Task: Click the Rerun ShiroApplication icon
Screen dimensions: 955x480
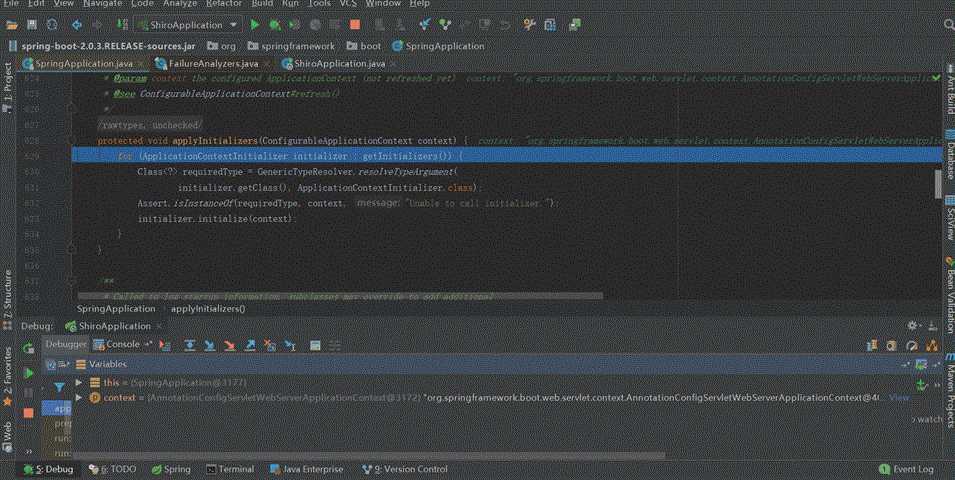Action: (28, 348)
